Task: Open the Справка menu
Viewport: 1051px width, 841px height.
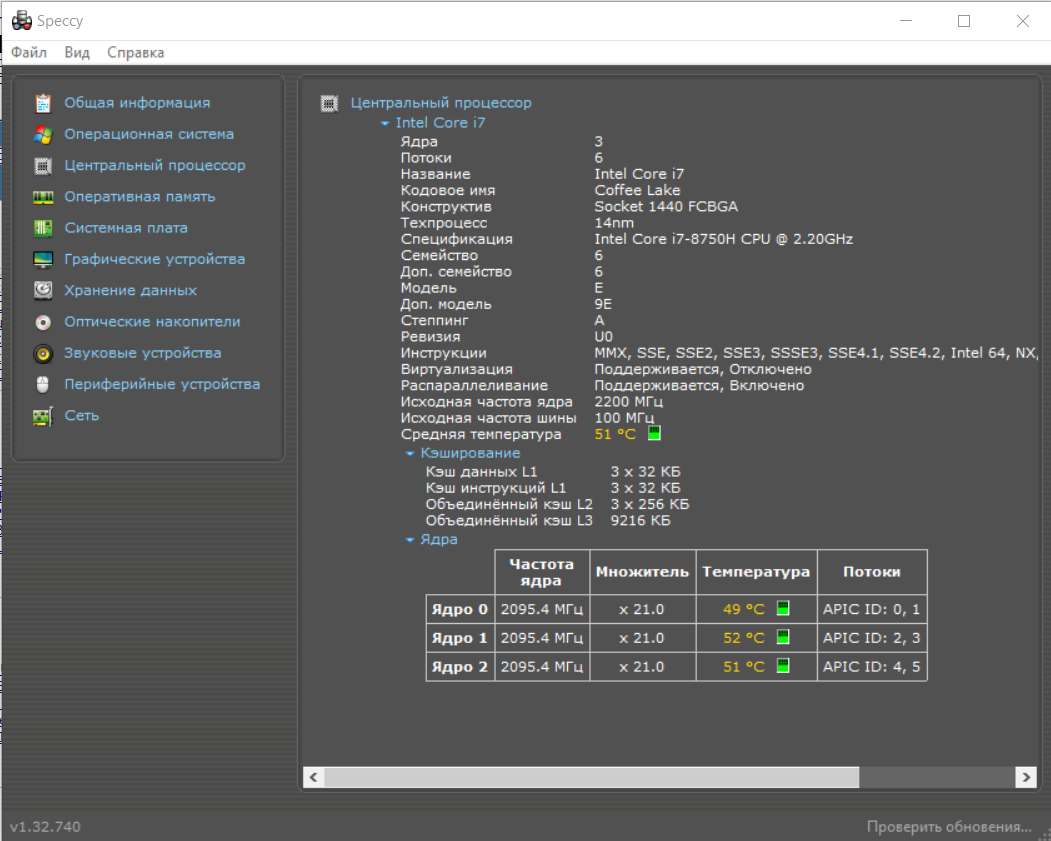Action: click(135, 52)
